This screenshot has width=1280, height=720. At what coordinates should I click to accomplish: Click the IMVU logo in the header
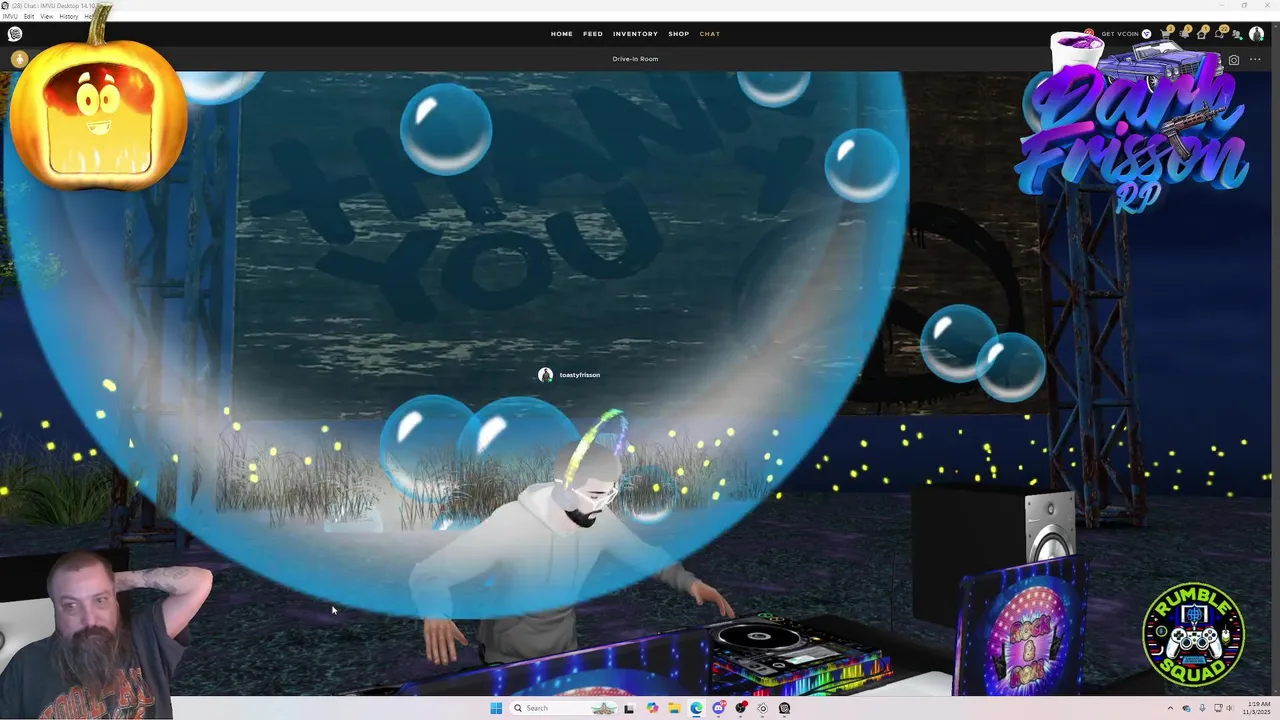[15, 34]
